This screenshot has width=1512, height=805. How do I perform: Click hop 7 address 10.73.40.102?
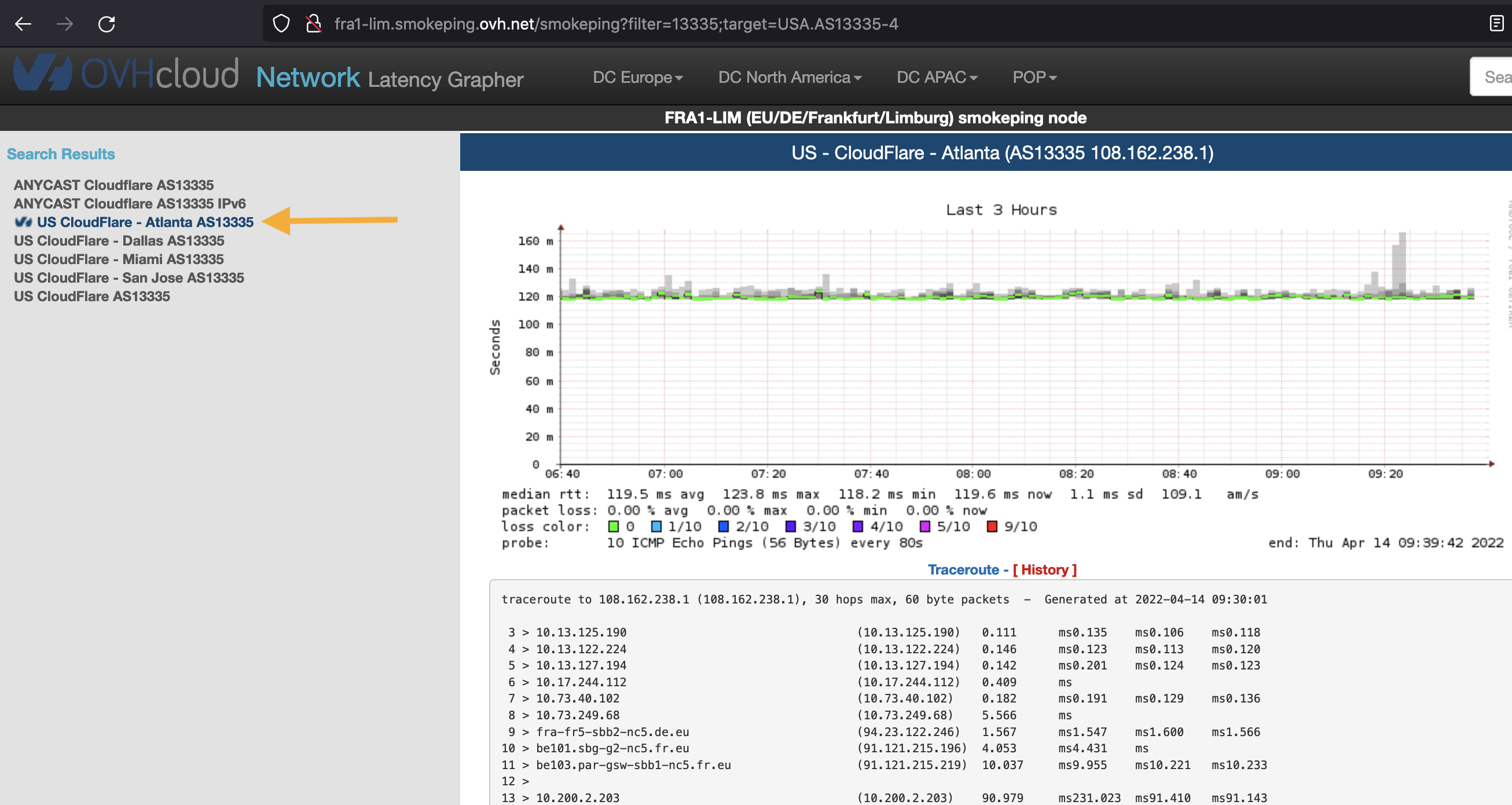pos(578,698)
